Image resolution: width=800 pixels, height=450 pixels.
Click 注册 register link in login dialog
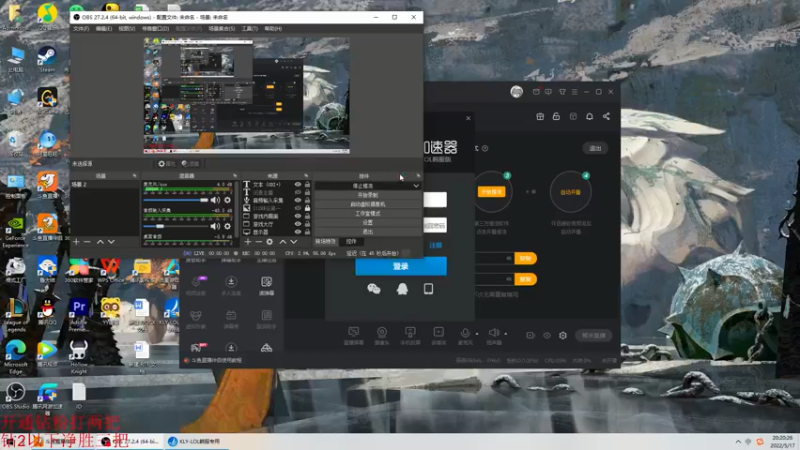point(435,245)
